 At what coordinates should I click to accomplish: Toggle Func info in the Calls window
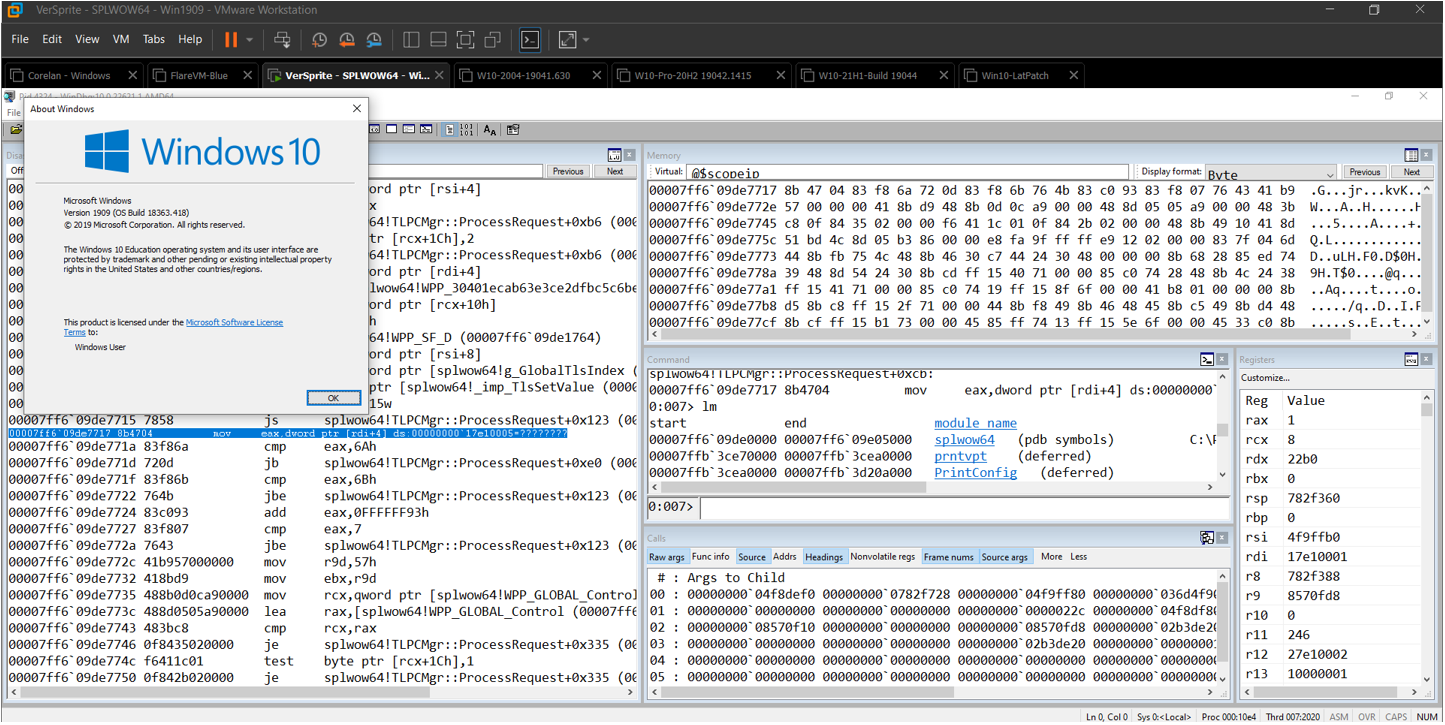[x=711, y=557]
